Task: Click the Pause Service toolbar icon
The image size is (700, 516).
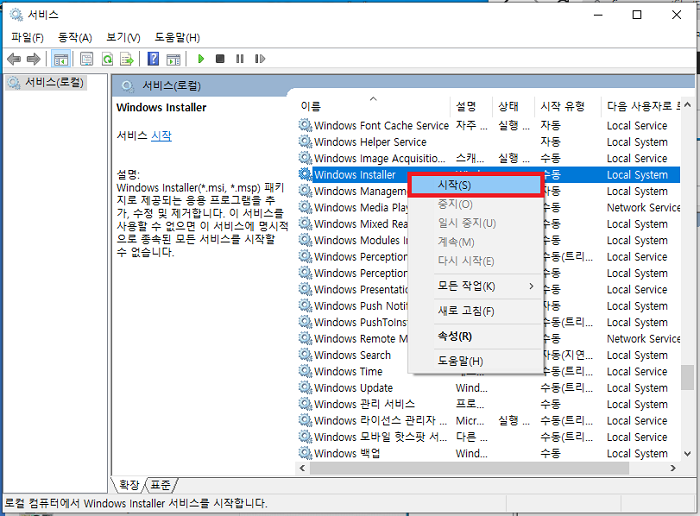Action: 239,59
